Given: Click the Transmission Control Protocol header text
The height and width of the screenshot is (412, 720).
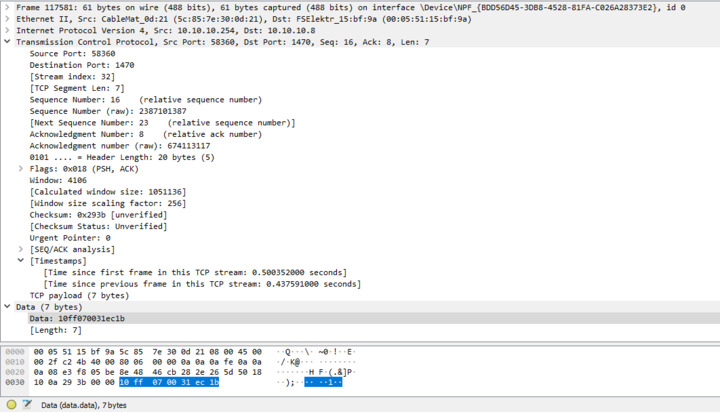Looking at the screenshot, I should click(x=223, y=42).
